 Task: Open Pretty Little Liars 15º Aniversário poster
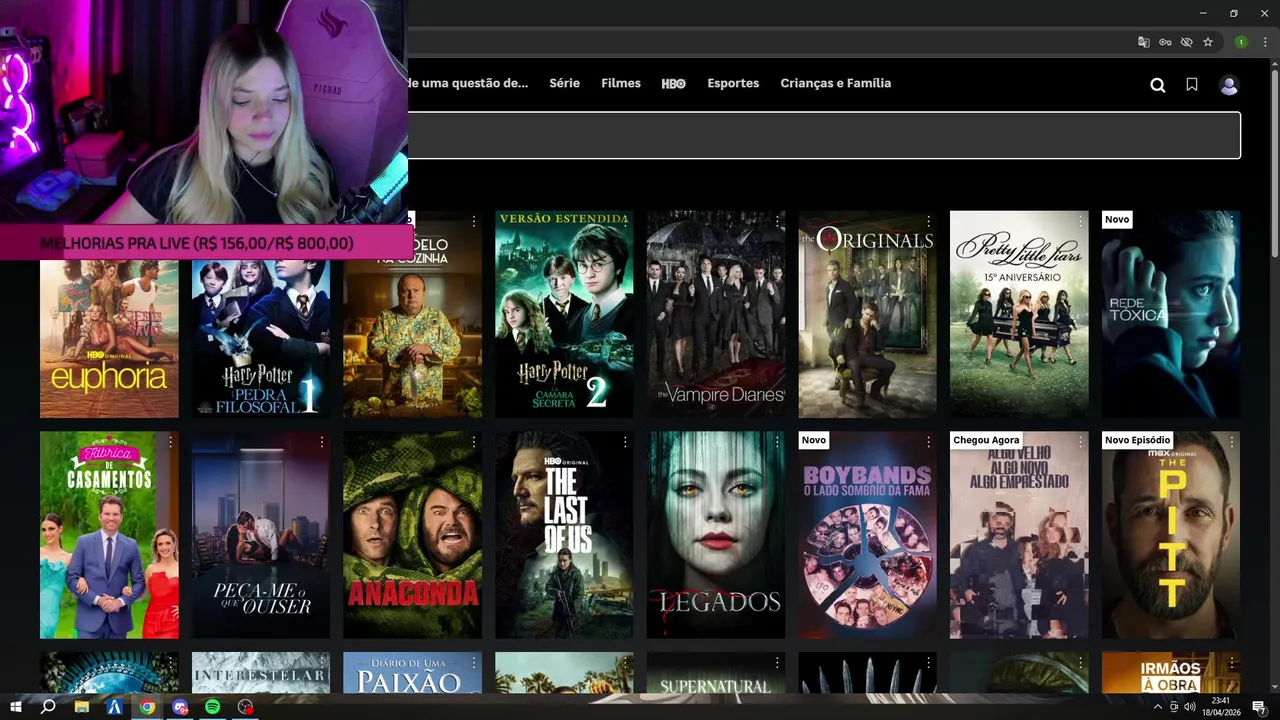tap(1019, 314)
